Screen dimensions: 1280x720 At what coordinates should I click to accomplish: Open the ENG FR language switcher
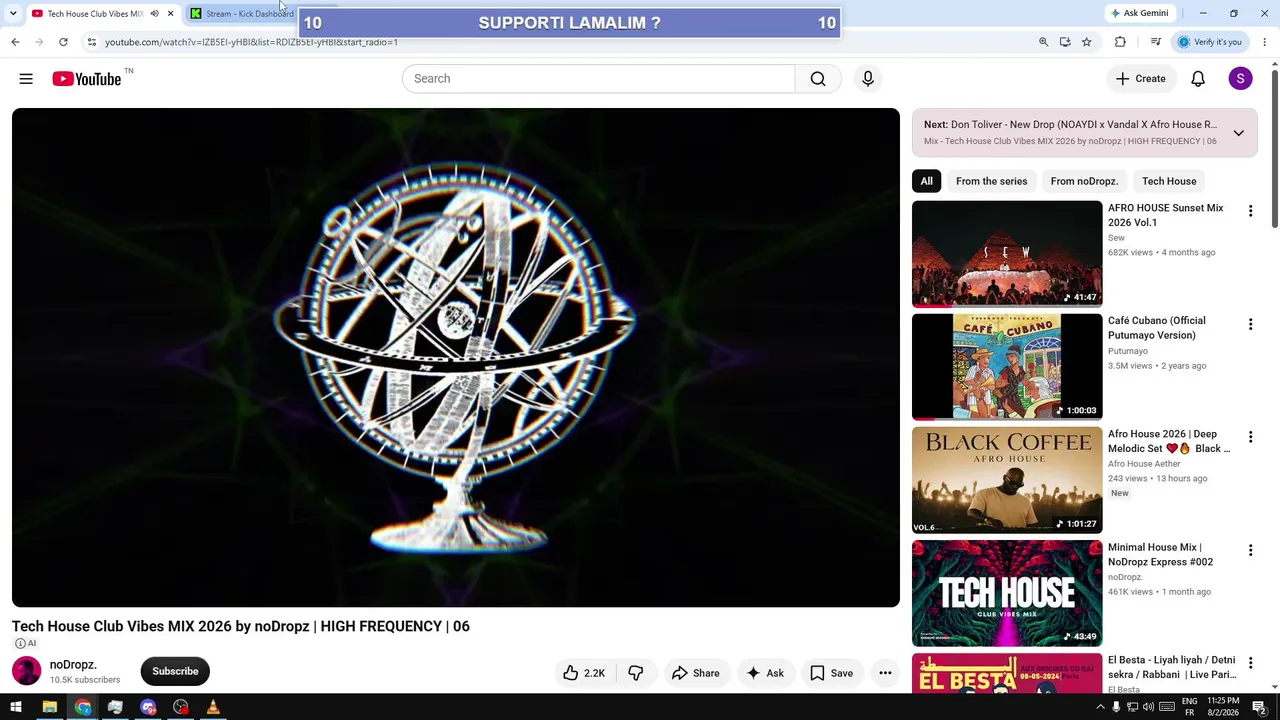pos(1190,708)
